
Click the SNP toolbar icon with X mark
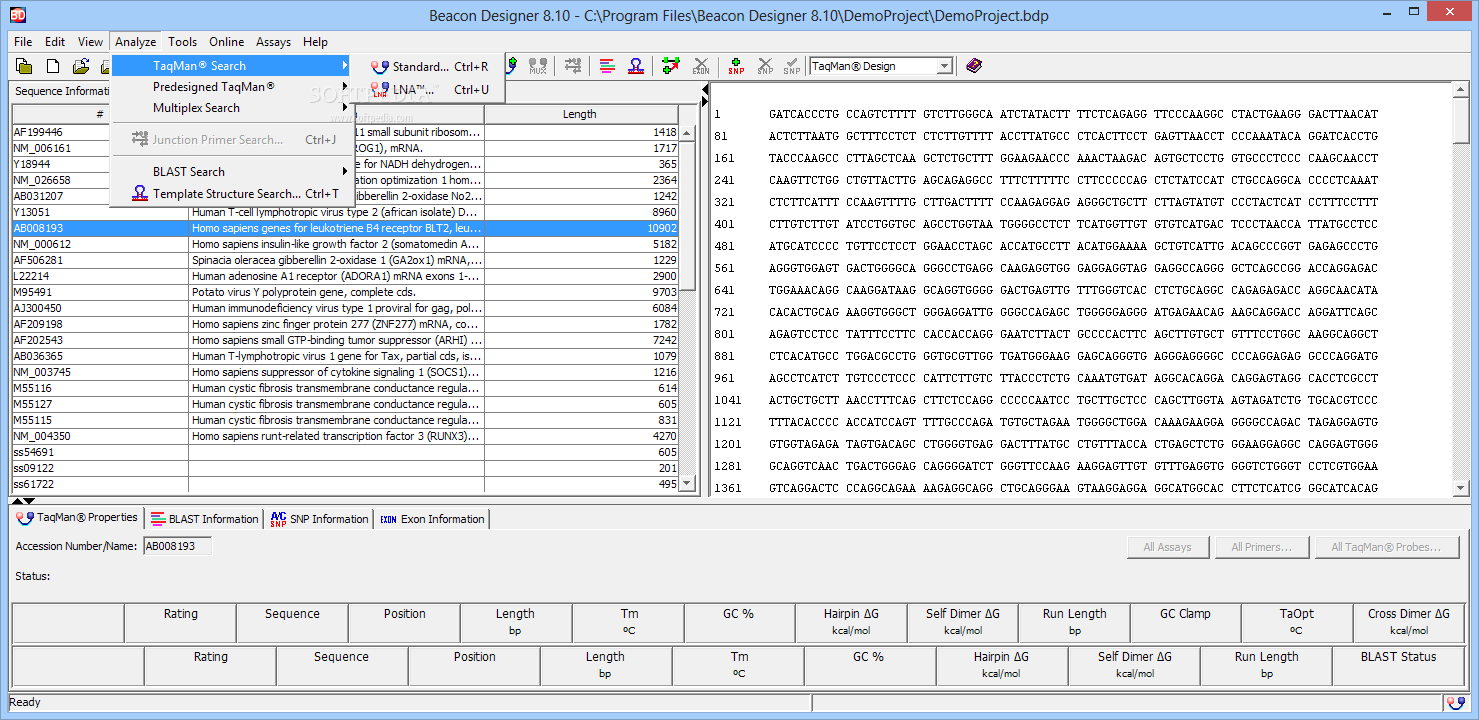[x=765, y=66]
